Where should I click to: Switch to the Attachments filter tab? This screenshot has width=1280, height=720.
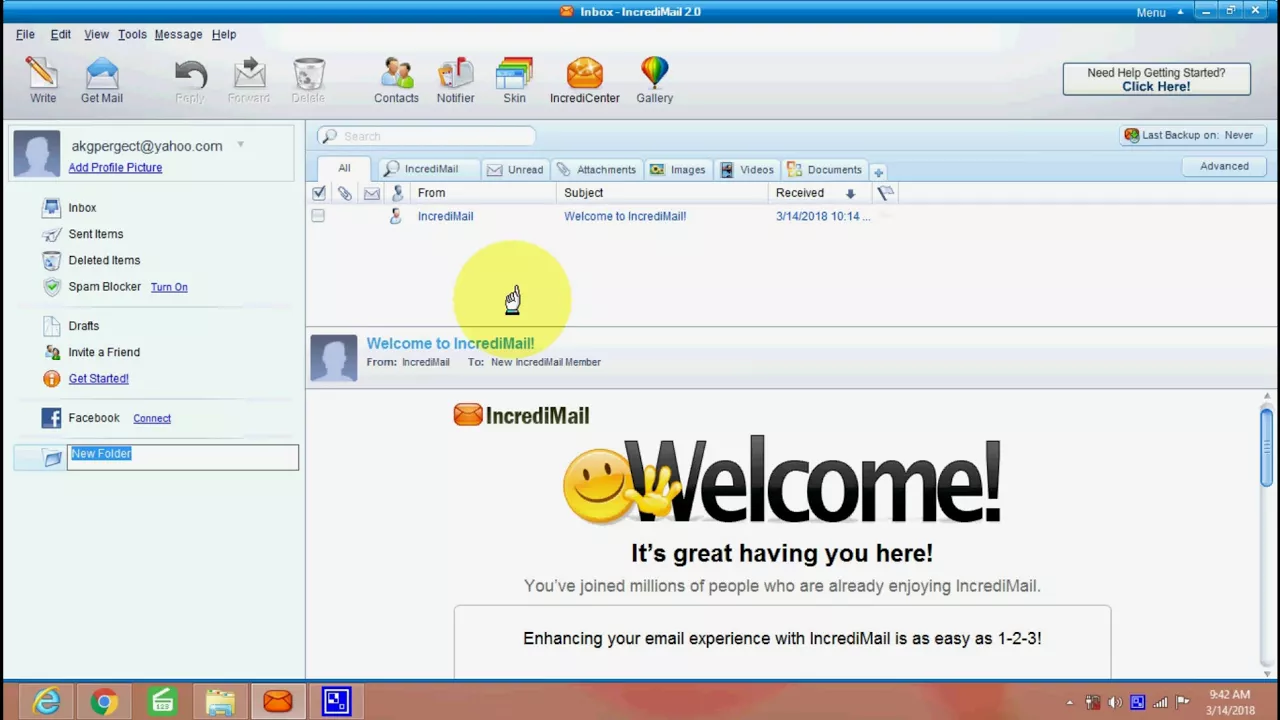point(596,169)
